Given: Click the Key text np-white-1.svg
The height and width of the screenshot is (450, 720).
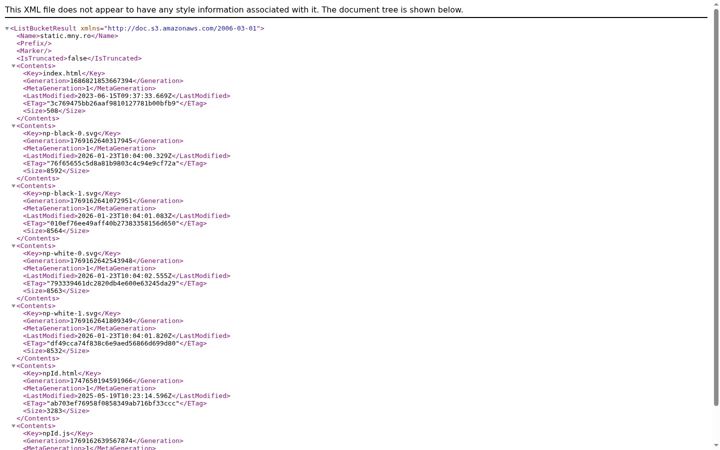Looking at the screenshot, I should click(x=70, y=314).
